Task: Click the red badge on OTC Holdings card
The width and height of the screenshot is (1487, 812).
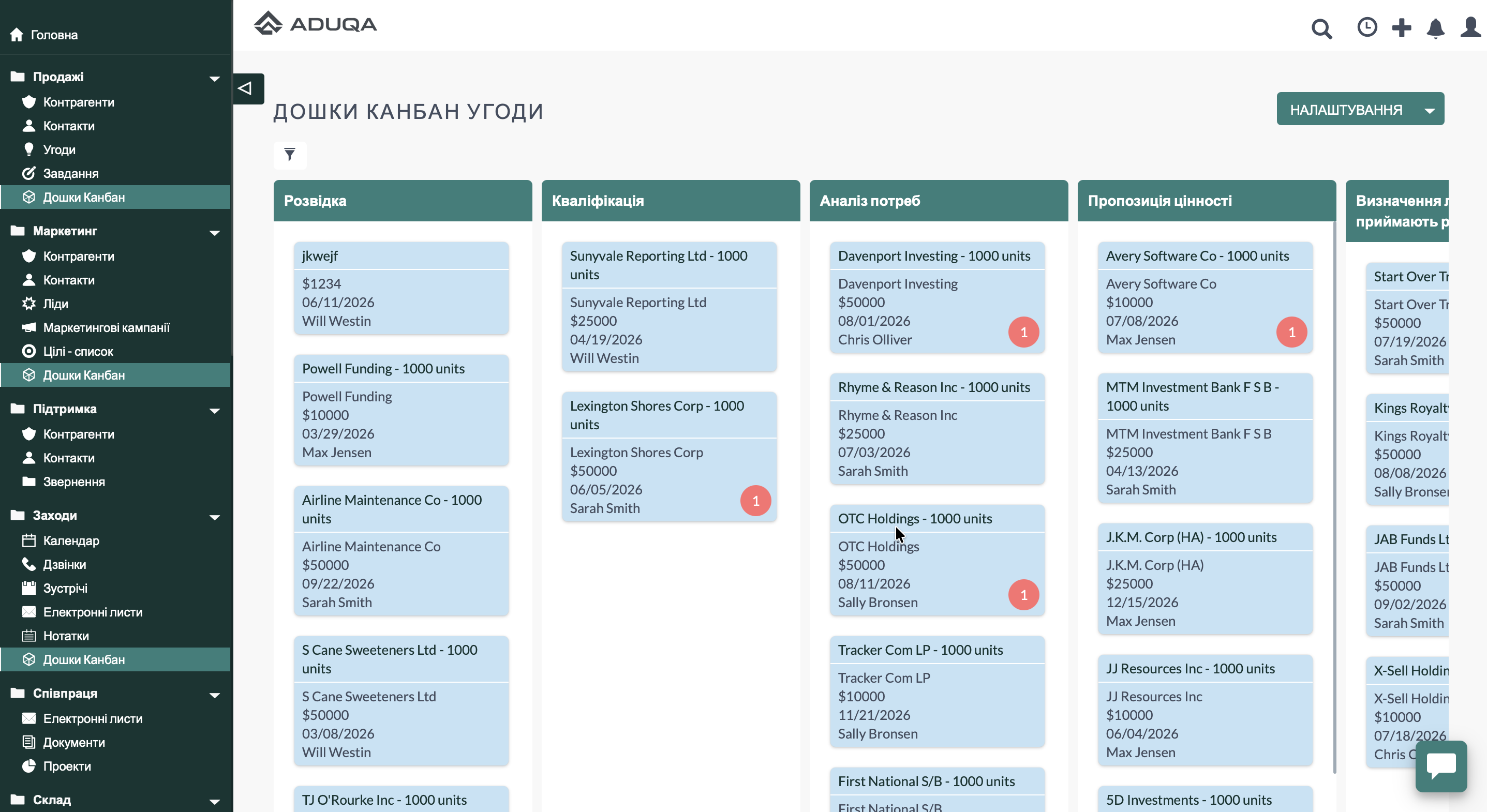Action: click(x=1023, y=594)
